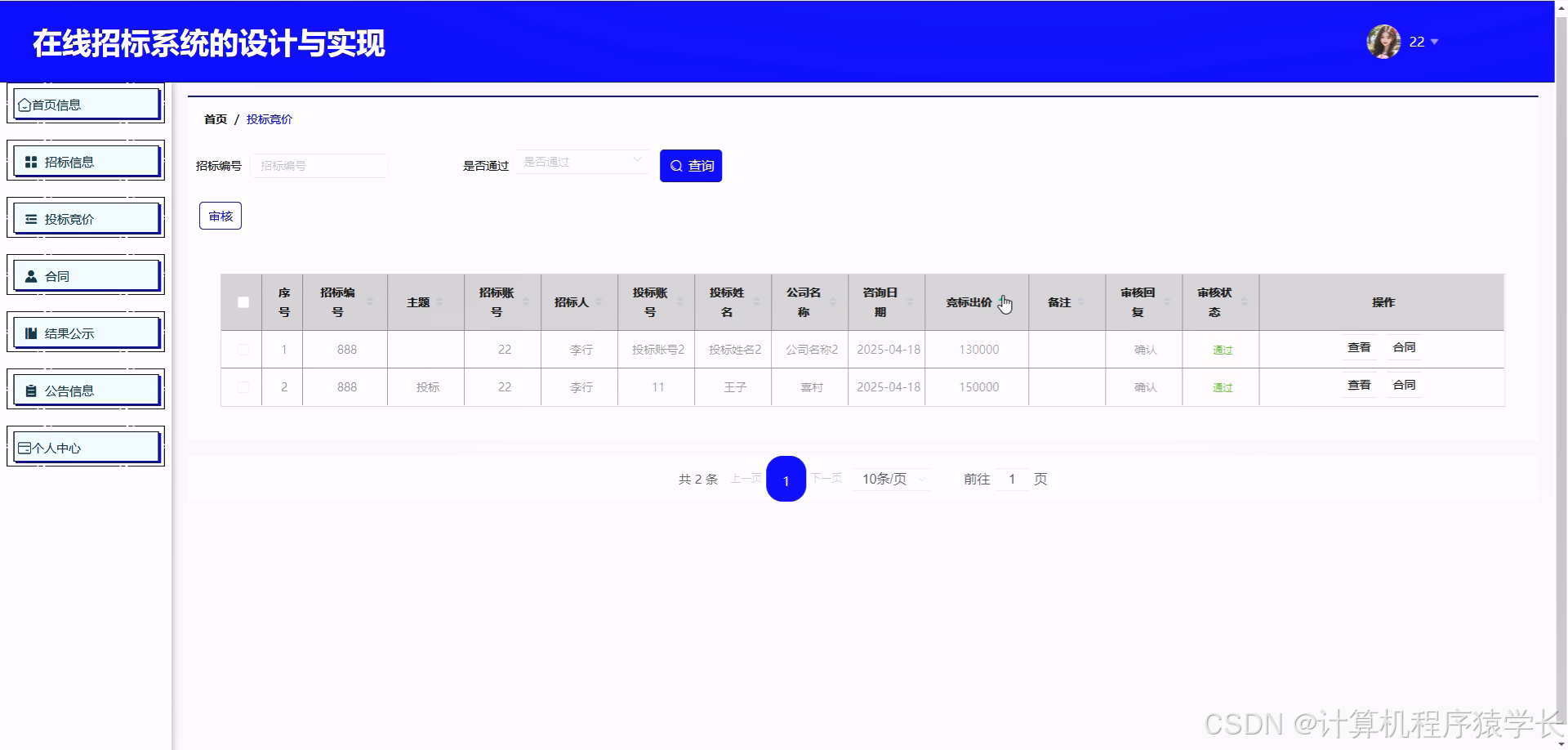Check the checkbox on row 1
The height and width of the screenshot is (750, 1568).
pyautogui.click(x=242, y=349)
